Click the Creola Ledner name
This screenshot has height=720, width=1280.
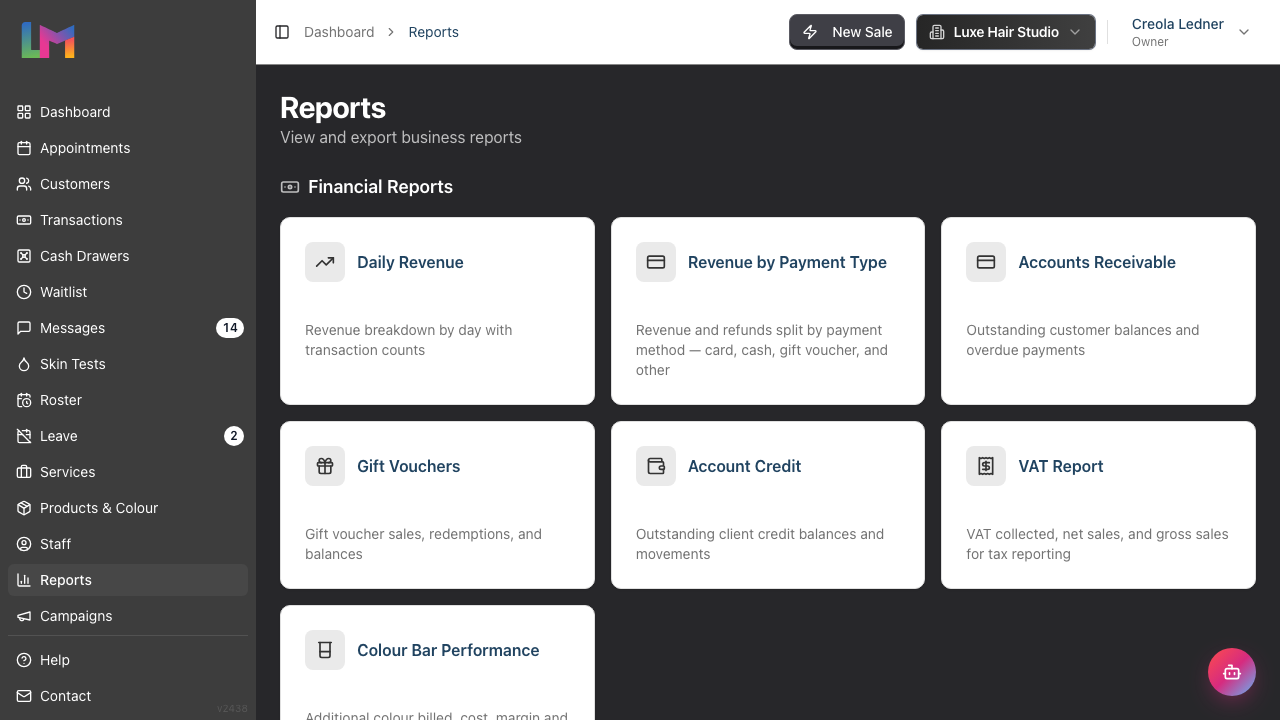tap(1178, 24)
